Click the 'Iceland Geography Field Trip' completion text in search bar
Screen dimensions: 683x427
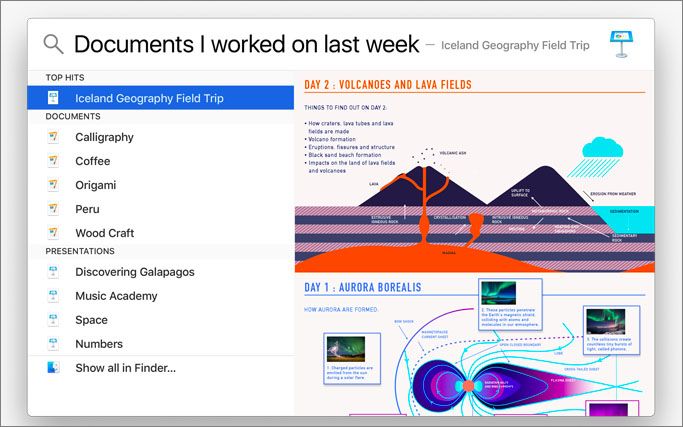(515, 45)
